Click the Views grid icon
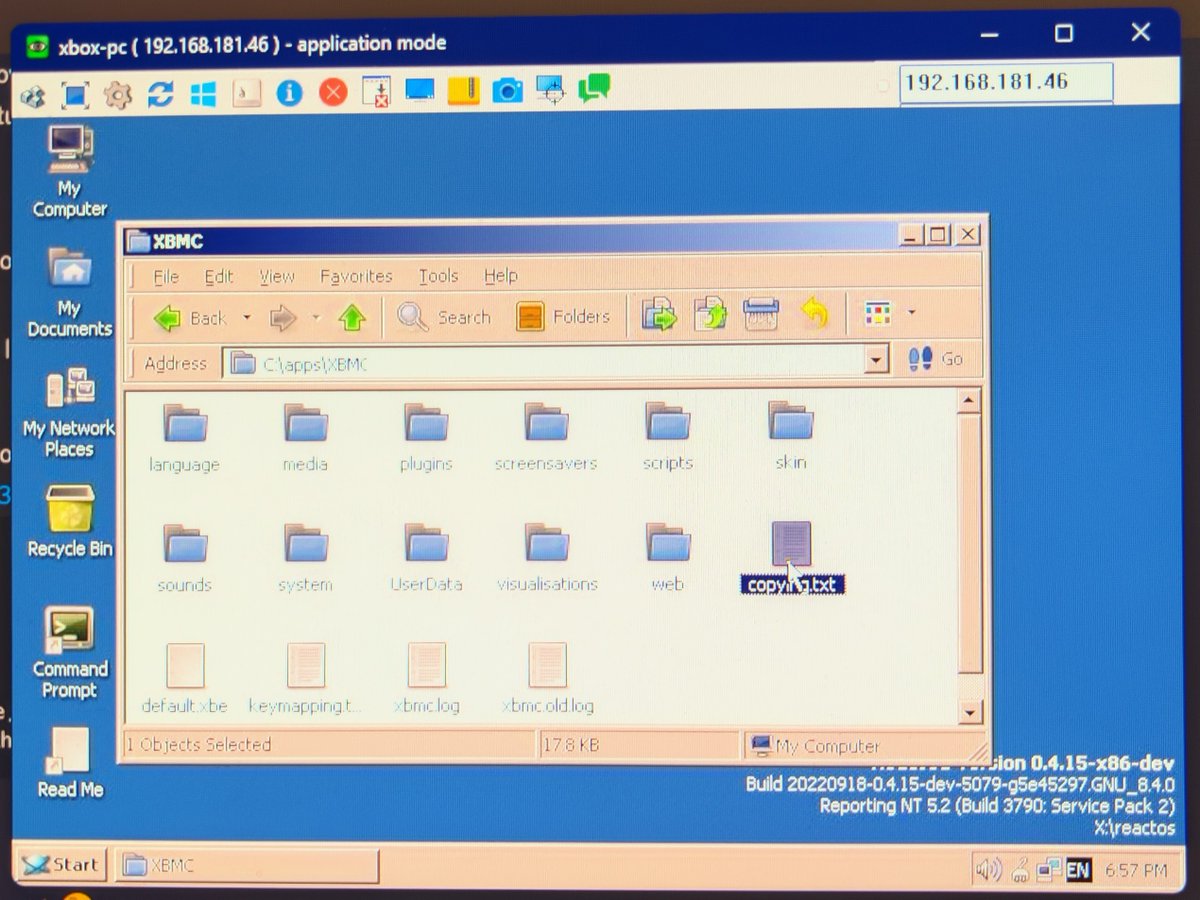The height and width of the screenshot is (900, 1200). 877,314
